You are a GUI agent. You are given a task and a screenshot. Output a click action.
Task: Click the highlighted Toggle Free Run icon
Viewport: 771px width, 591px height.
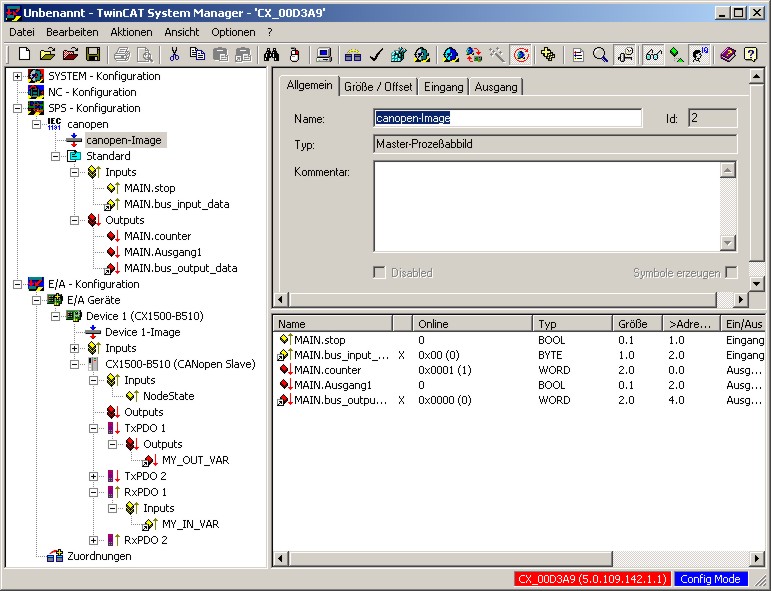[x=521, y=54]
